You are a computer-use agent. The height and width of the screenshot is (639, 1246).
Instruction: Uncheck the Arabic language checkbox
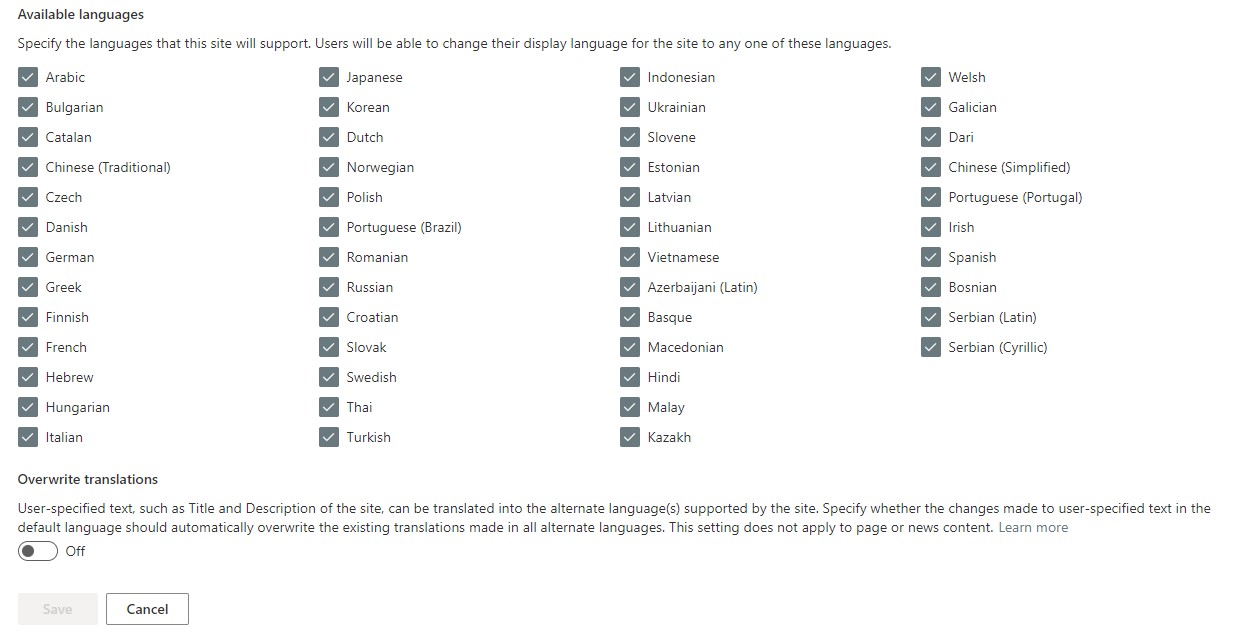point(27,77)
